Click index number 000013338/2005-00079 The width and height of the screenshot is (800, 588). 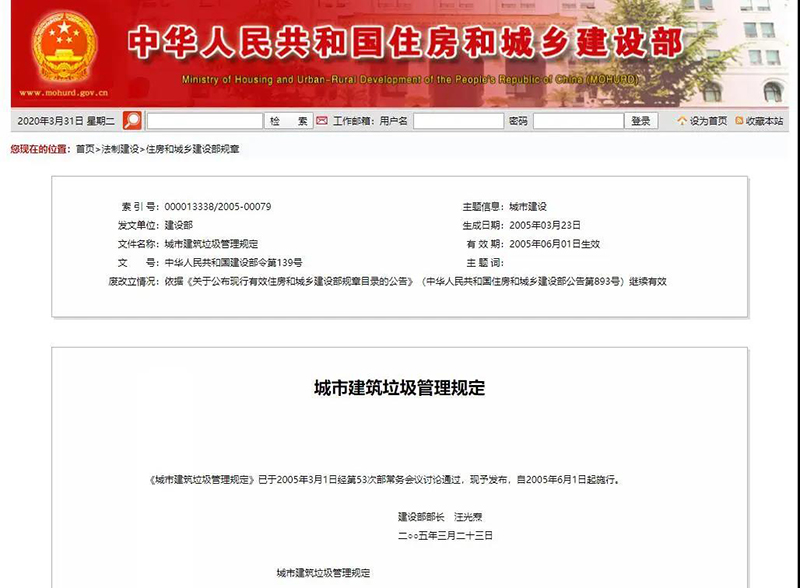pos(218,207)
